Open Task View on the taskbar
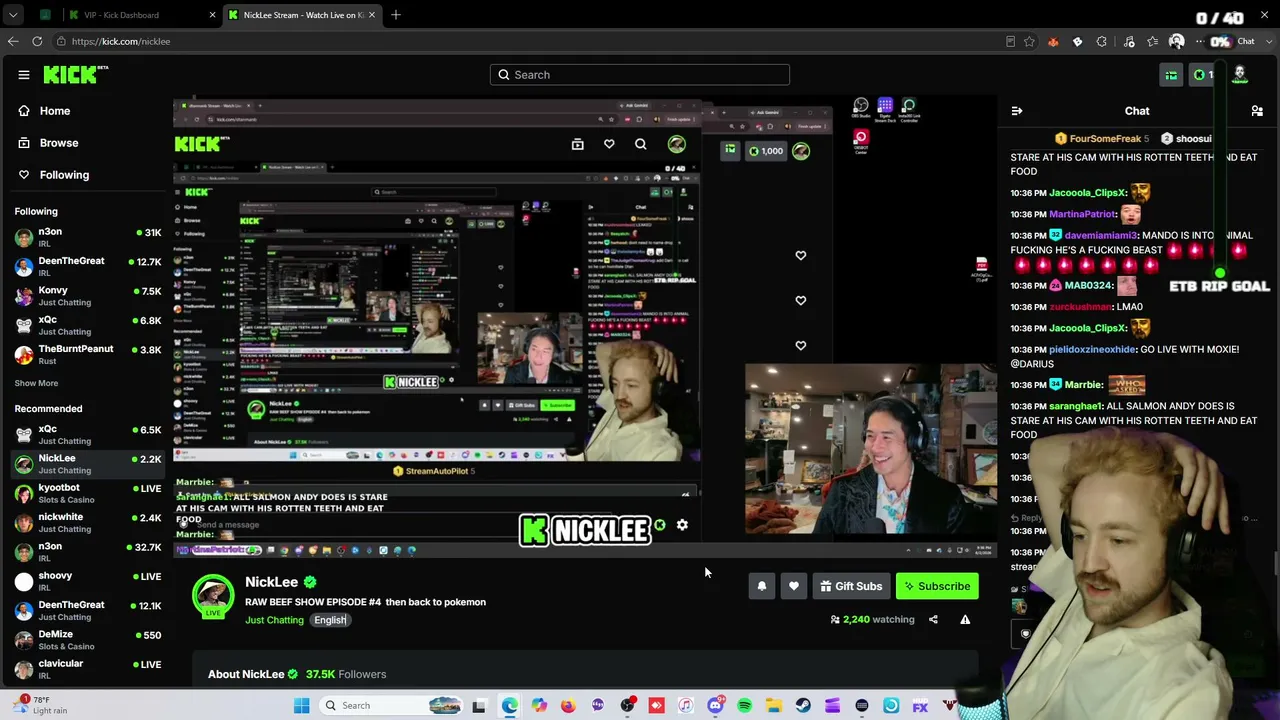This screenshot has height=720, width=1280. point(479,706)
